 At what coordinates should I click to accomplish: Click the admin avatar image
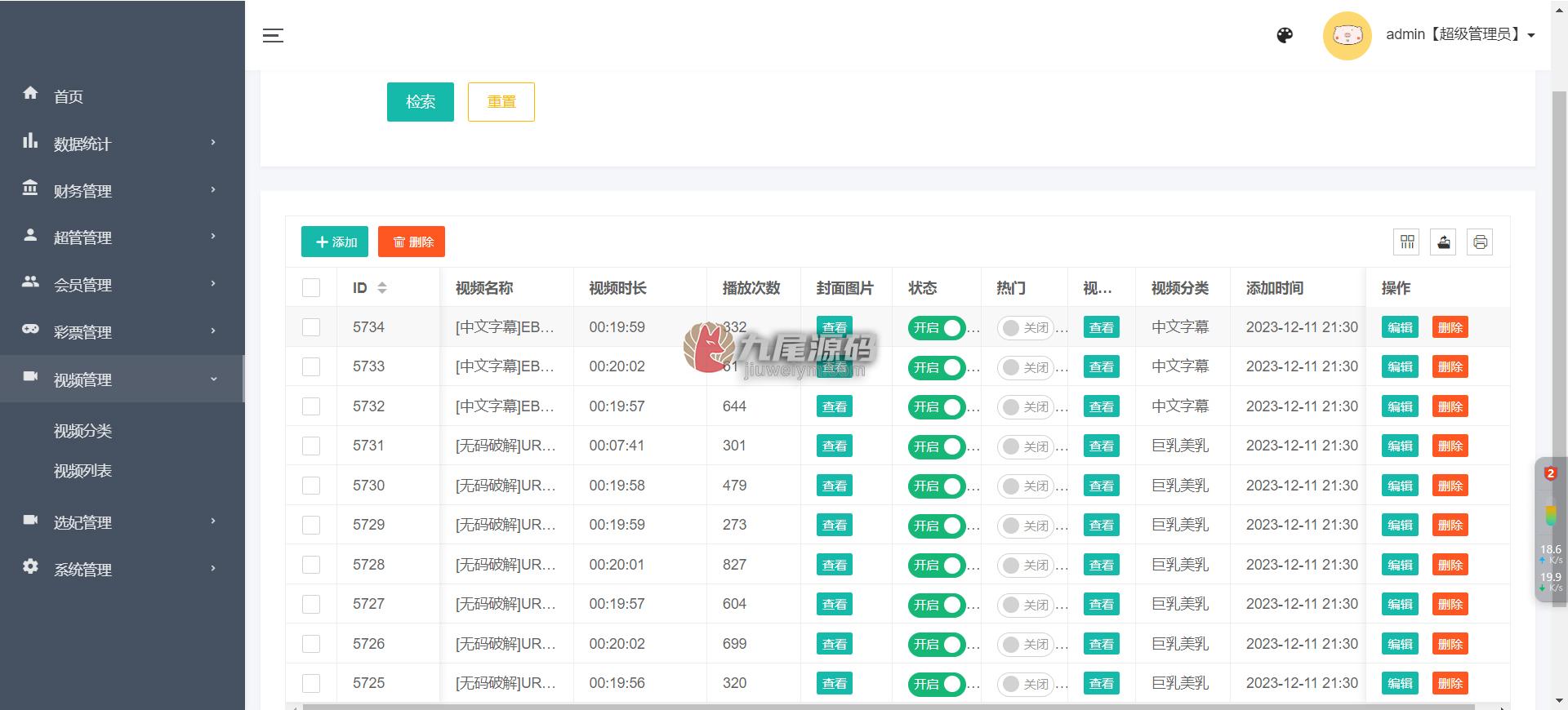coord(1347,35)
